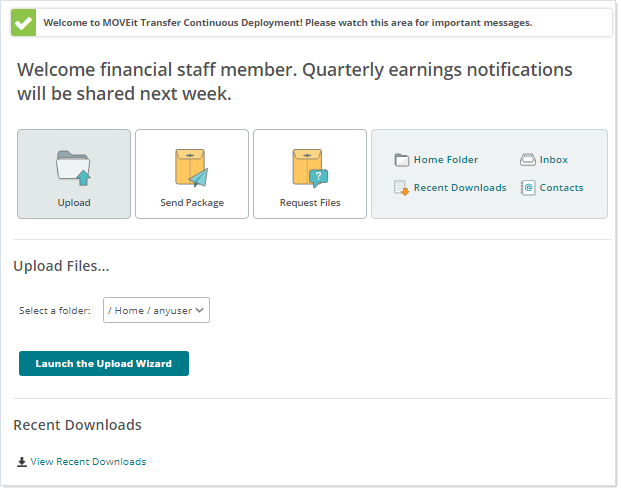Screen dimensions: 621x491
Task: Open the Select a folder dropdown
Action: (x=156, y=311)
